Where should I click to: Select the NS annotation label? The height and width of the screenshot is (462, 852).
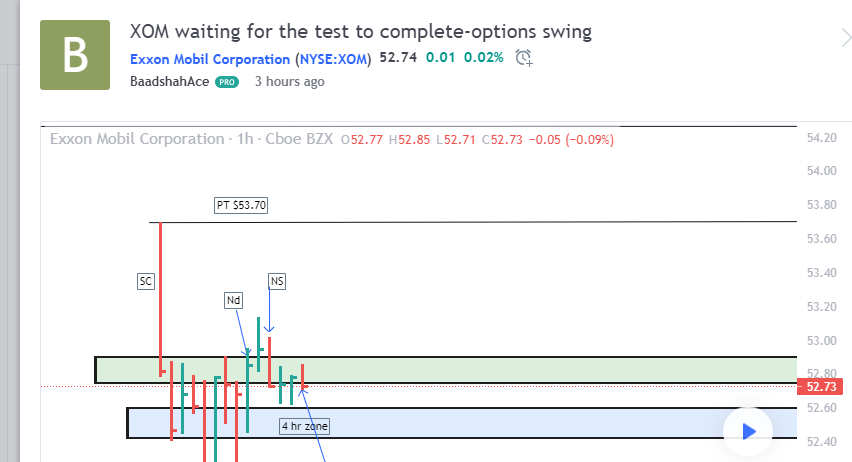pos(277,282)
